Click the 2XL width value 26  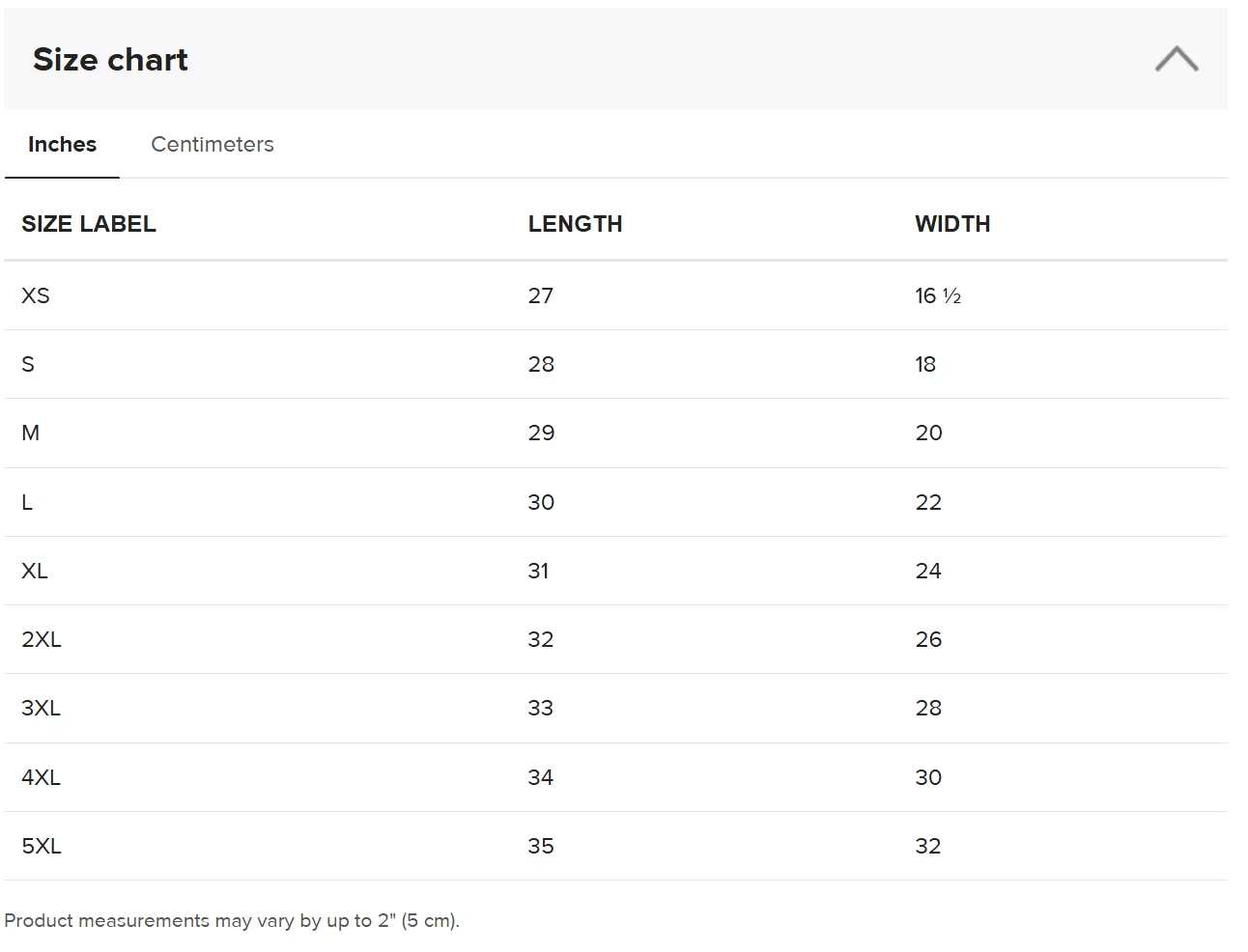point(928,639)
